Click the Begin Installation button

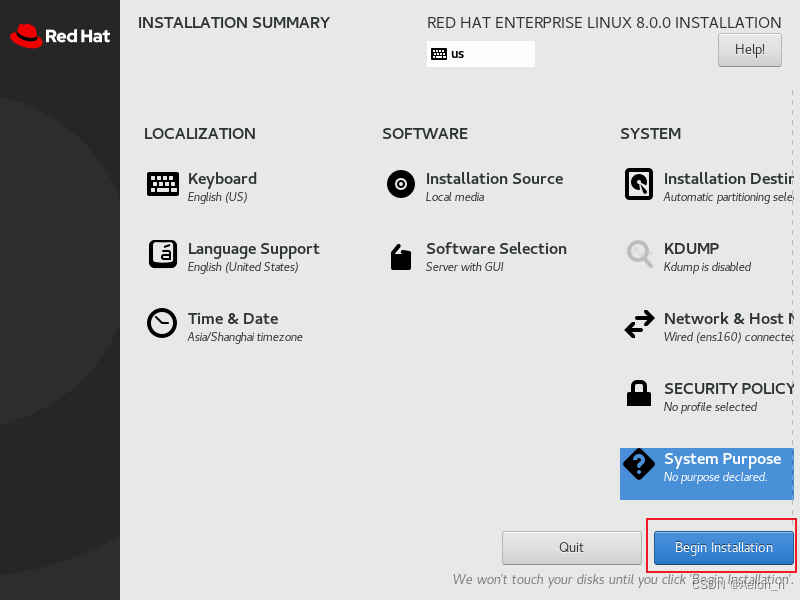(x=723, y=547)
